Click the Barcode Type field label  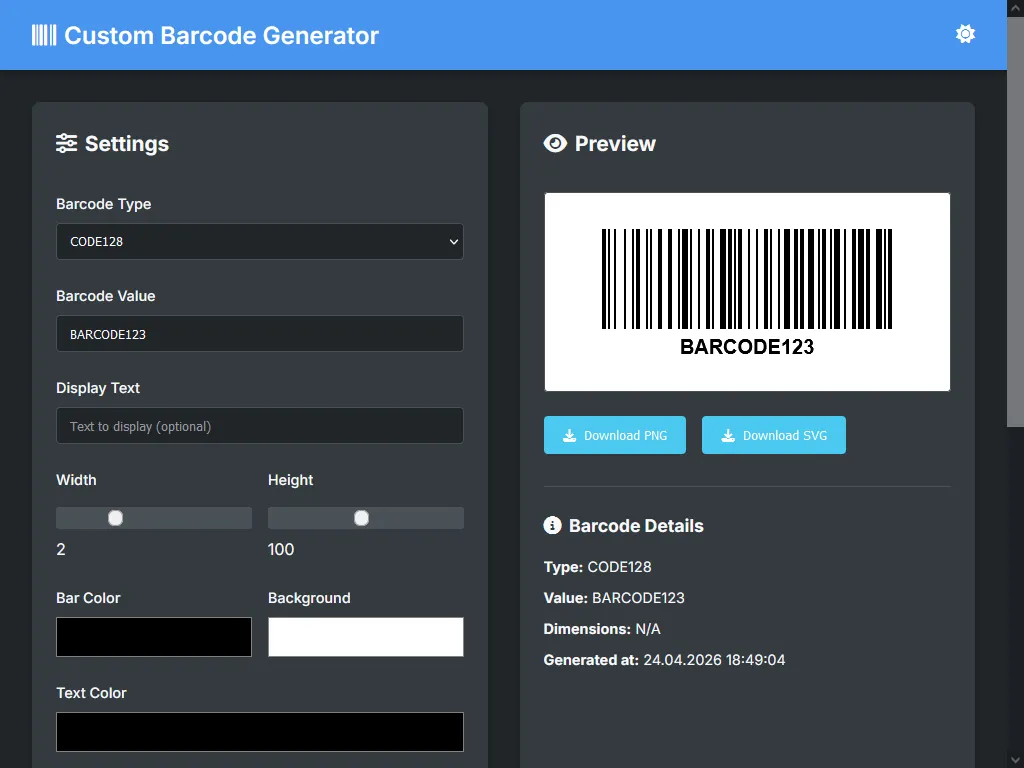click(x=104, y=204)
